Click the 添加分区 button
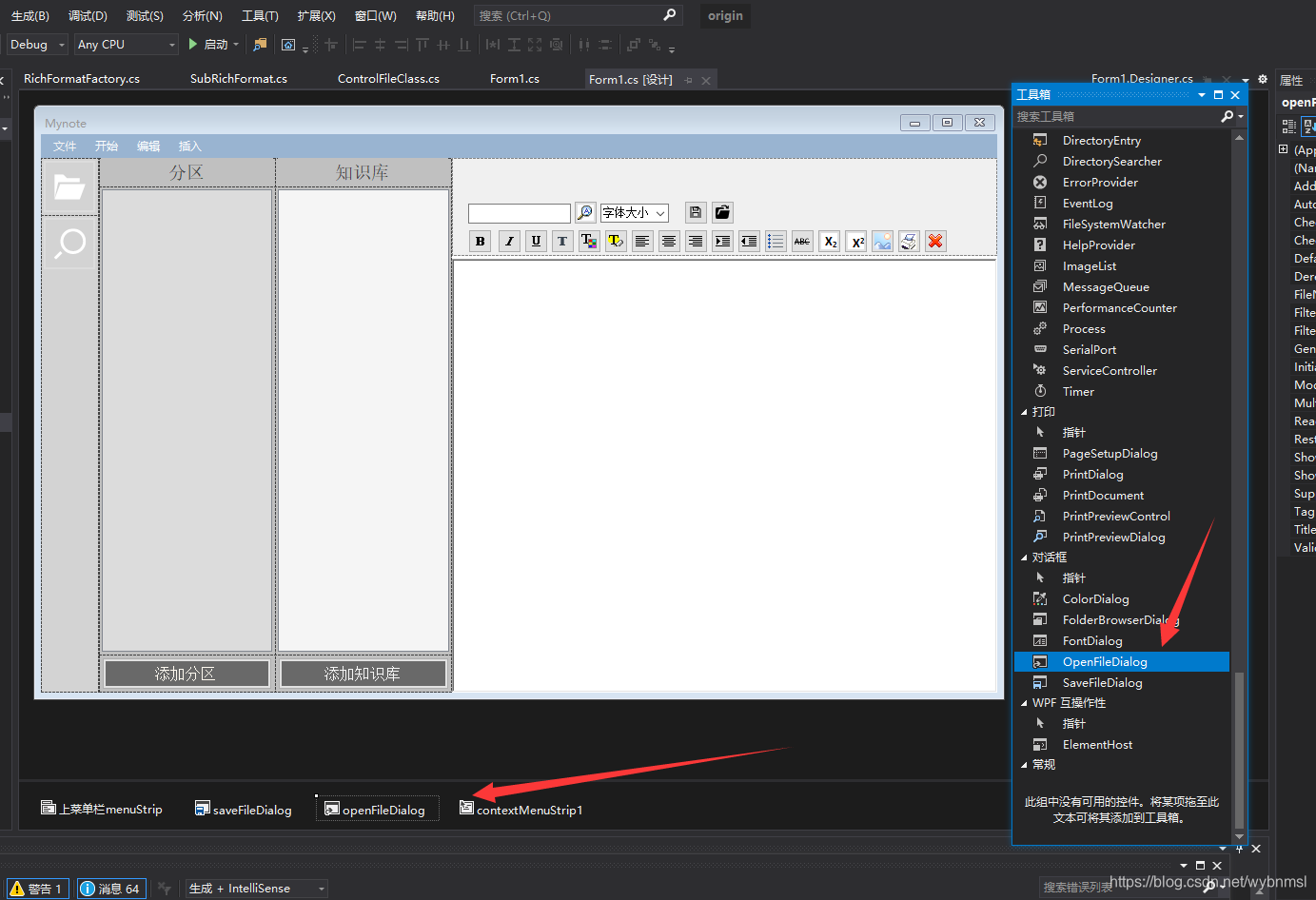Viewport: 1316px width, 900px height. click(x=187, y=672)
